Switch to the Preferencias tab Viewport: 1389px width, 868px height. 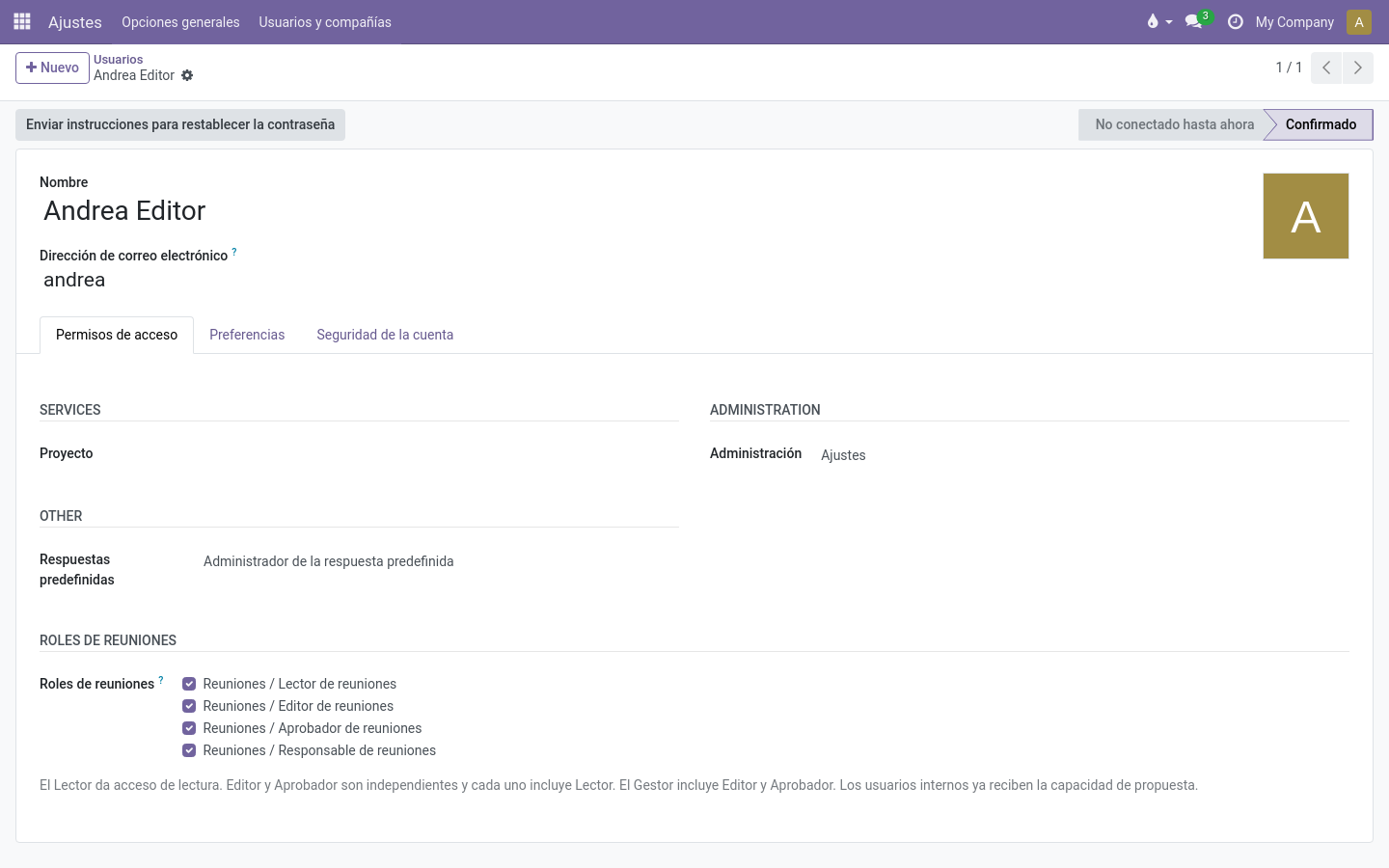pyautogui.click(x=247, y=335)
